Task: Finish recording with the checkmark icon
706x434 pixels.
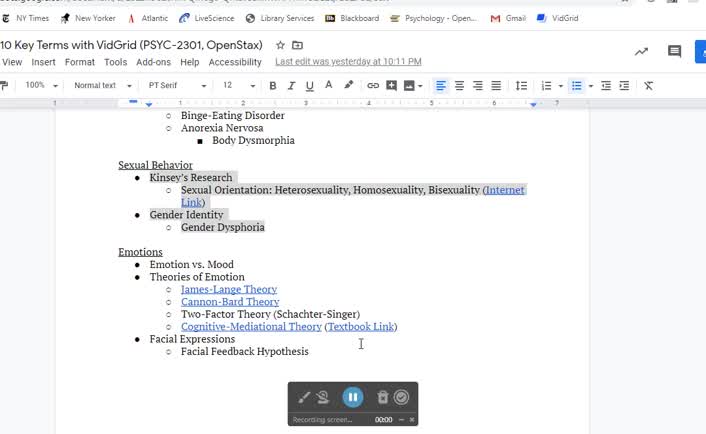Action: click(x=402, y=397)
